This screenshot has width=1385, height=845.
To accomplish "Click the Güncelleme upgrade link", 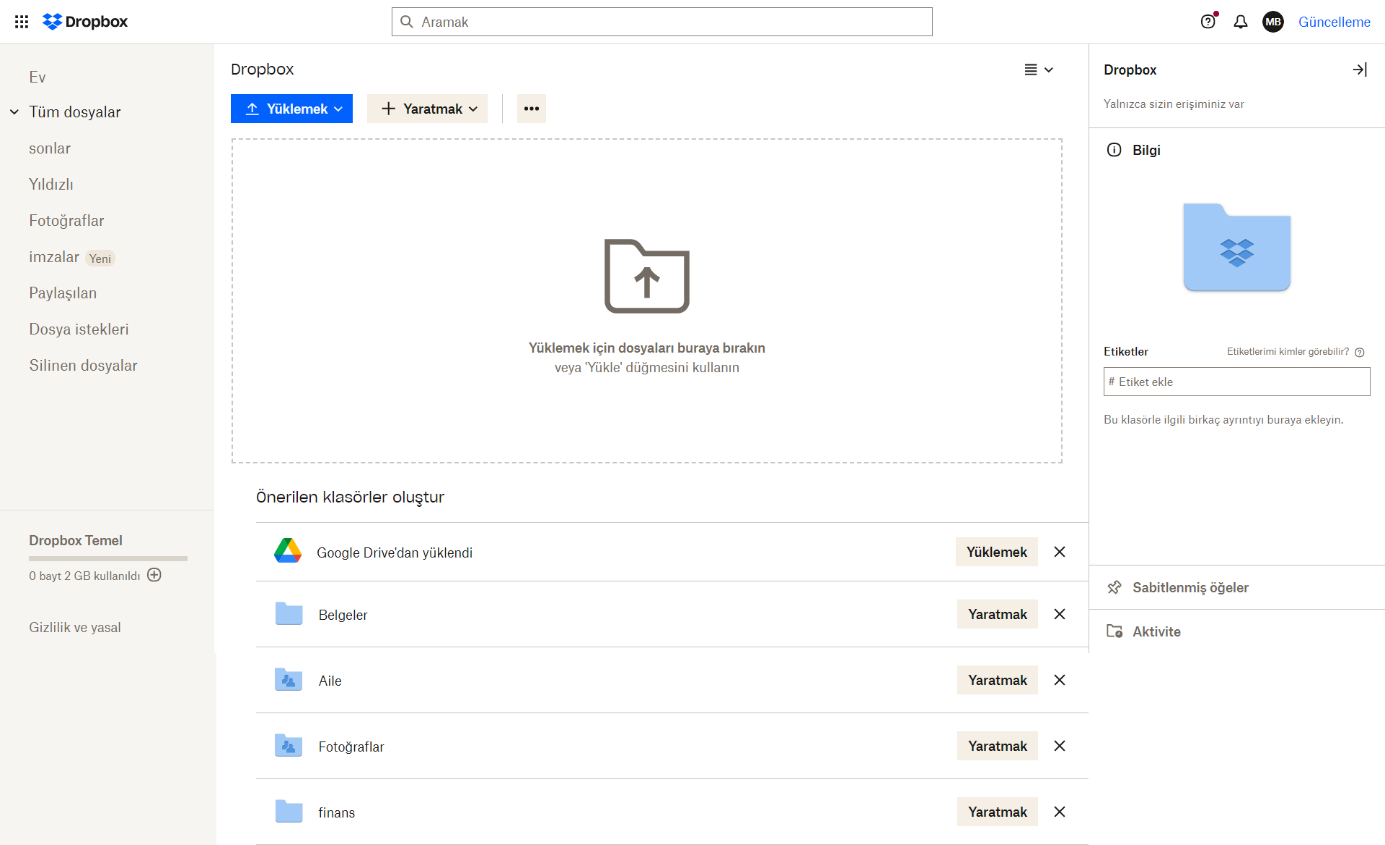I will click(1334, 22).
